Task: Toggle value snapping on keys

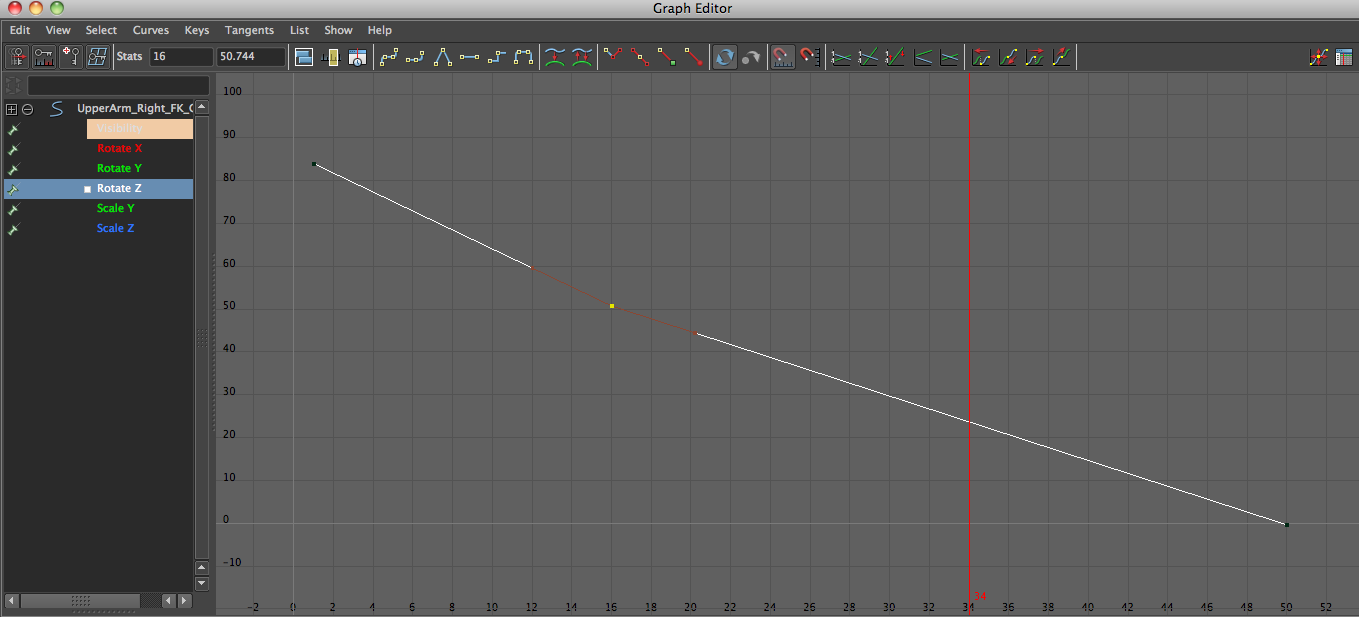Action: pyautogui.click(x=810, y=57)
